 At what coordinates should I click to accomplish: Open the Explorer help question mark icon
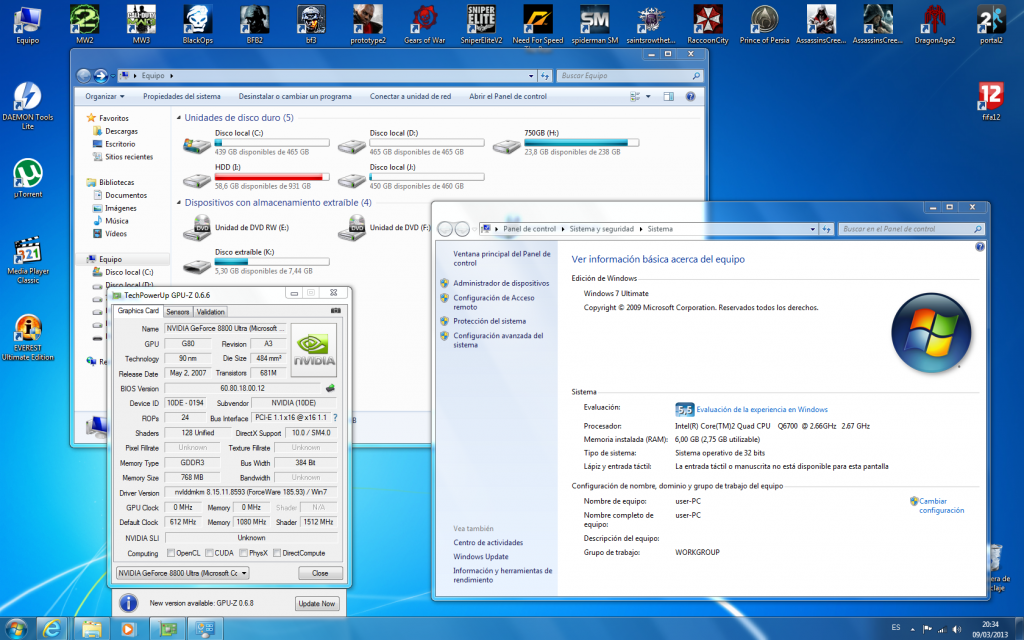690,97
